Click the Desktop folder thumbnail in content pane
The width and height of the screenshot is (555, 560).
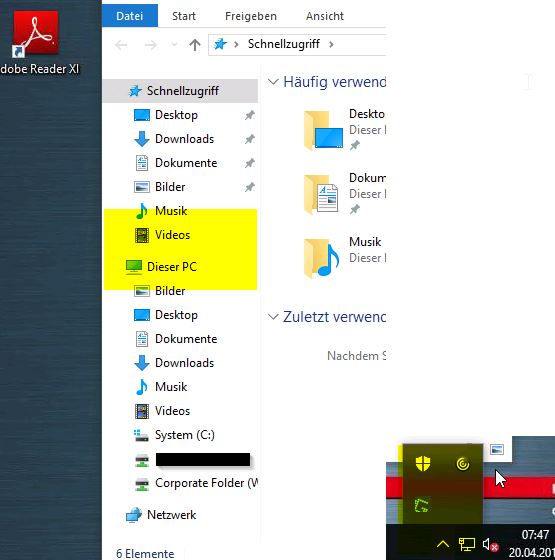click(x=323, y=131)
